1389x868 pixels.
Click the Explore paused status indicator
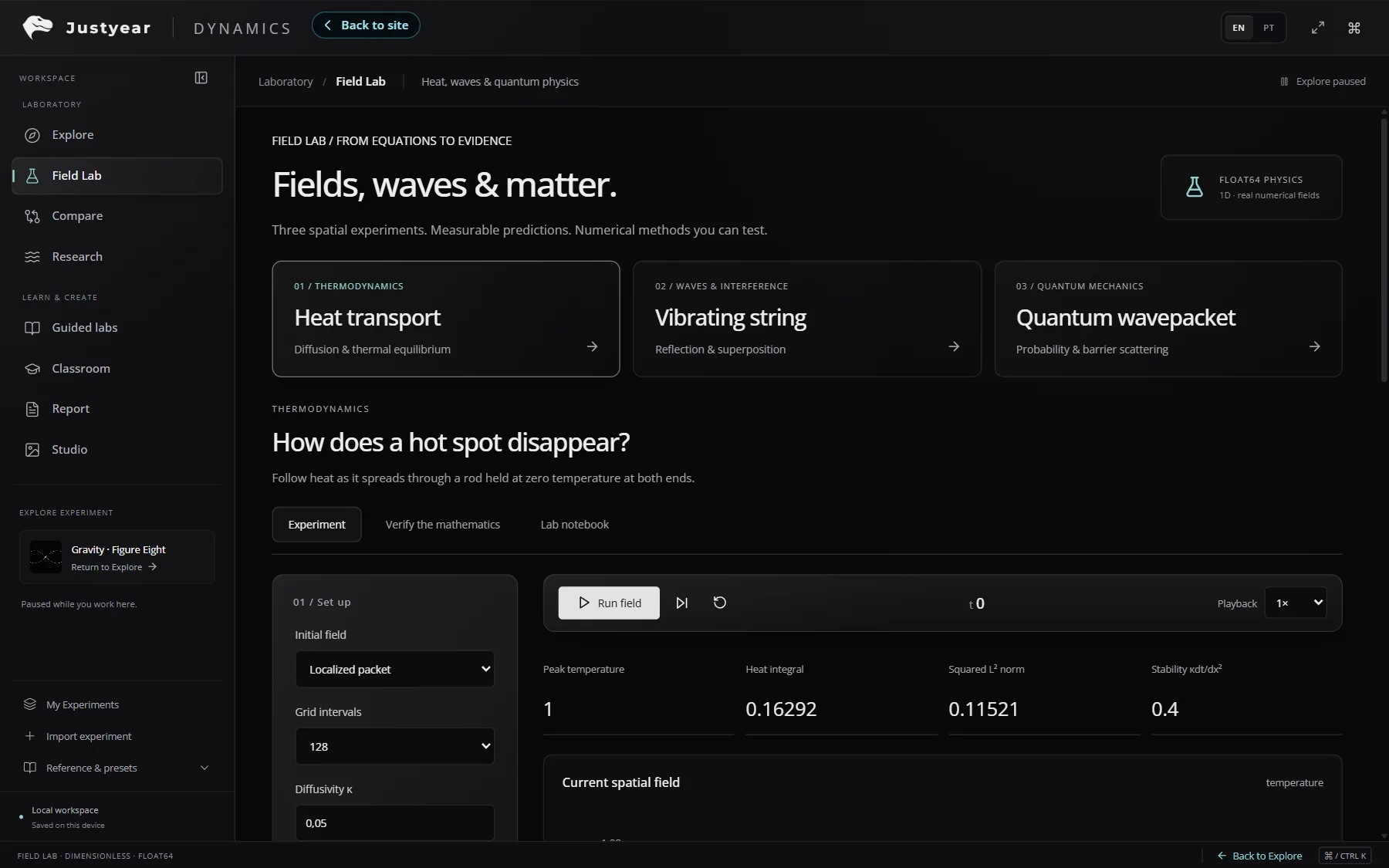[1323, 82]
